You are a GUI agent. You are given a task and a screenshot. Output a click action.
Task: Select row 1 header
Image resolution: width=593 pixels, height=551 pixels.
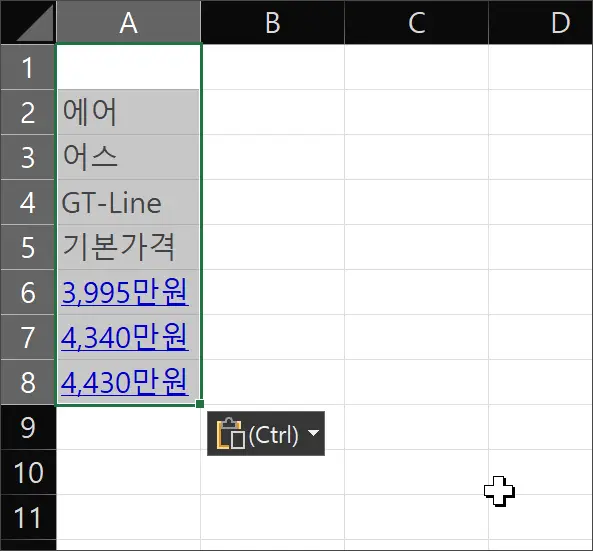(28, 67)
